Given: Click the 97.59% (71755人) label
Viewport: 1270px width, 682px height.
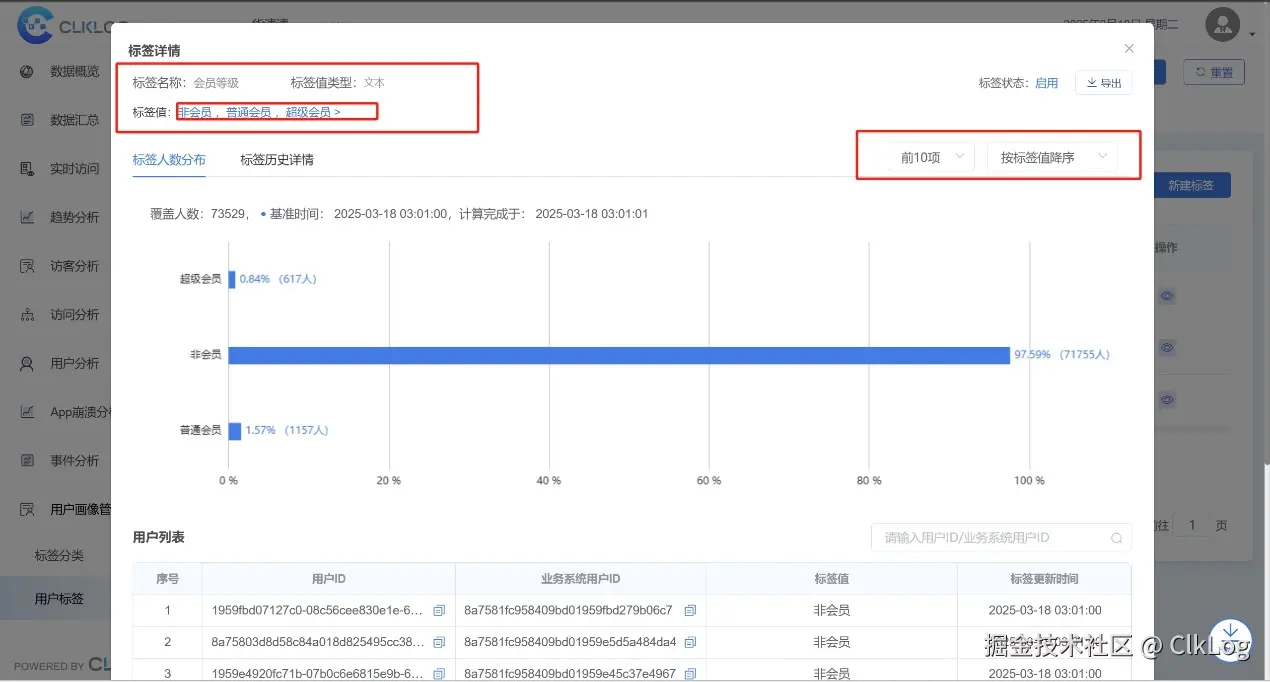Looking at the screenshot, I should tap(1062, 355).
